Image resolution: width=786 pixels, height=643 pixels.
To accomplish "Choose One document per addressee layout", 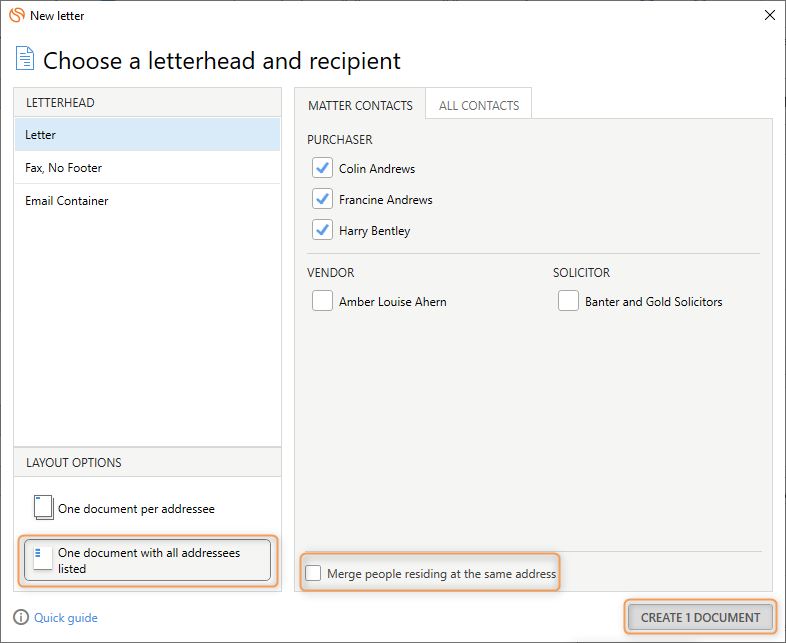I will (x=136, y=509).
